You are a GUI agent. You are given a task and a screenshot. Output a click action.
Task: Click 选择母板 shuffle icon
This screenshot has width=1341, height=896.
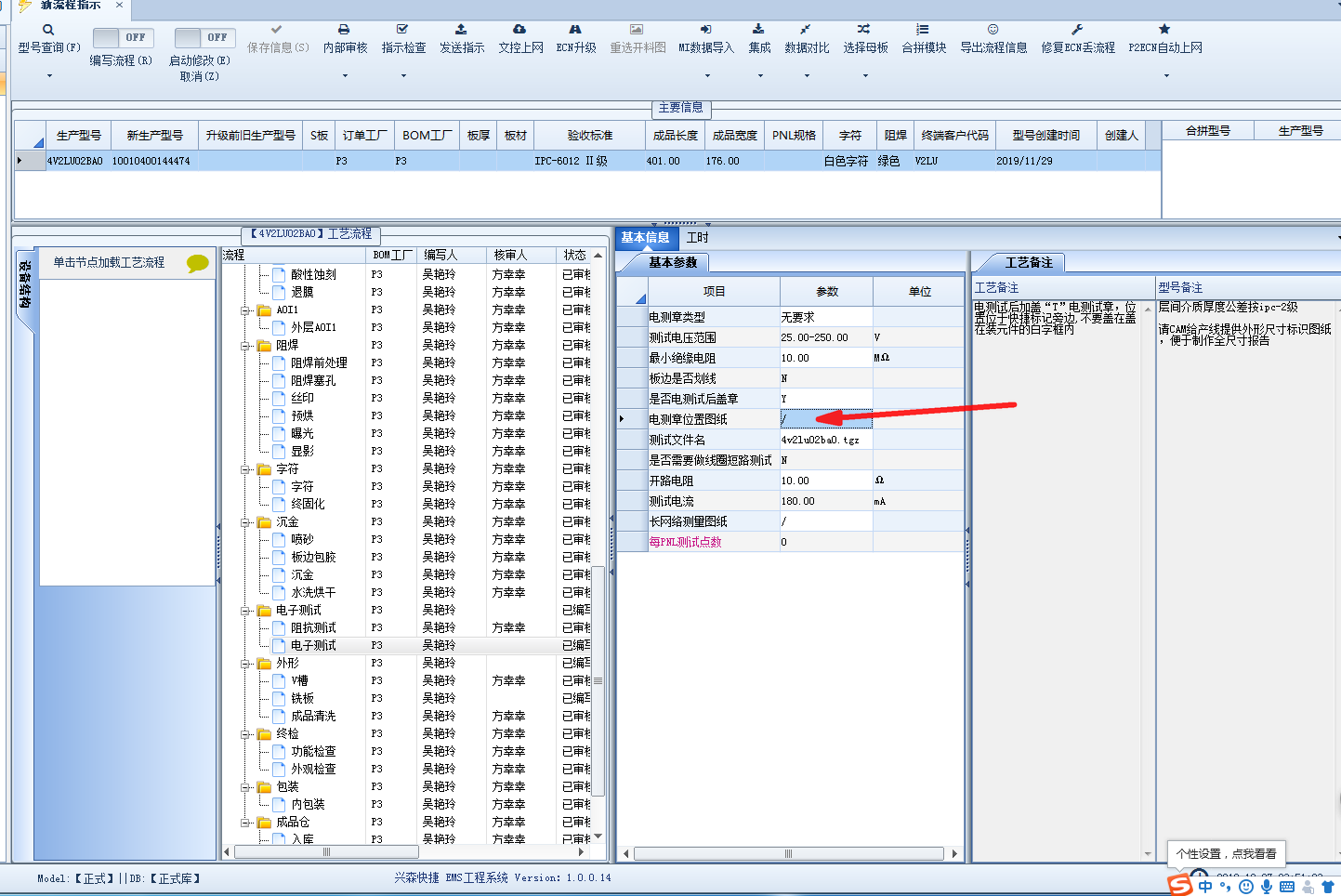[864, 30]
